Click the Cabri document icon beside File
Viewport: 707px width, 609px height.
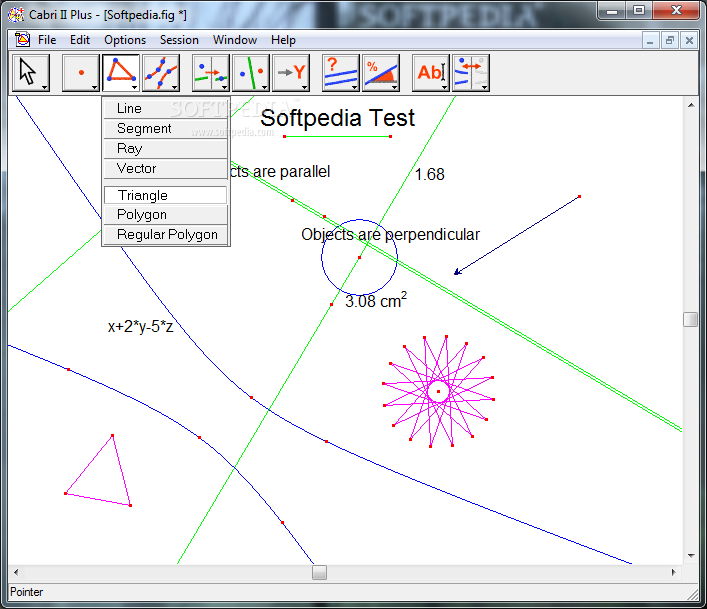click(22, 40)
